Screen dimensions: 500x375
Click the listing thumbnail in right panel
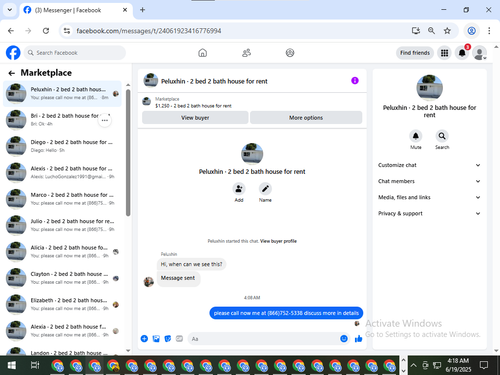pos(429,88)
